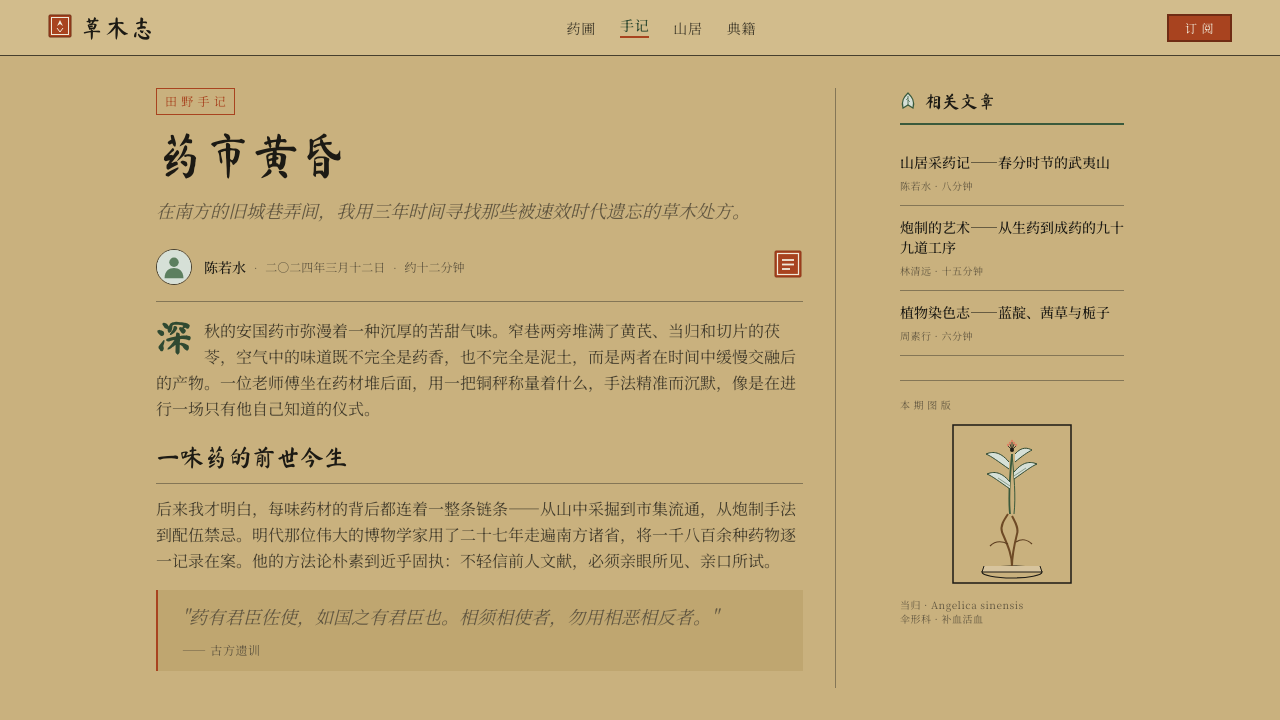Screen dimensions: 1280x720
Task: Go to the 药圃 nav item
Action: [581, 29]
